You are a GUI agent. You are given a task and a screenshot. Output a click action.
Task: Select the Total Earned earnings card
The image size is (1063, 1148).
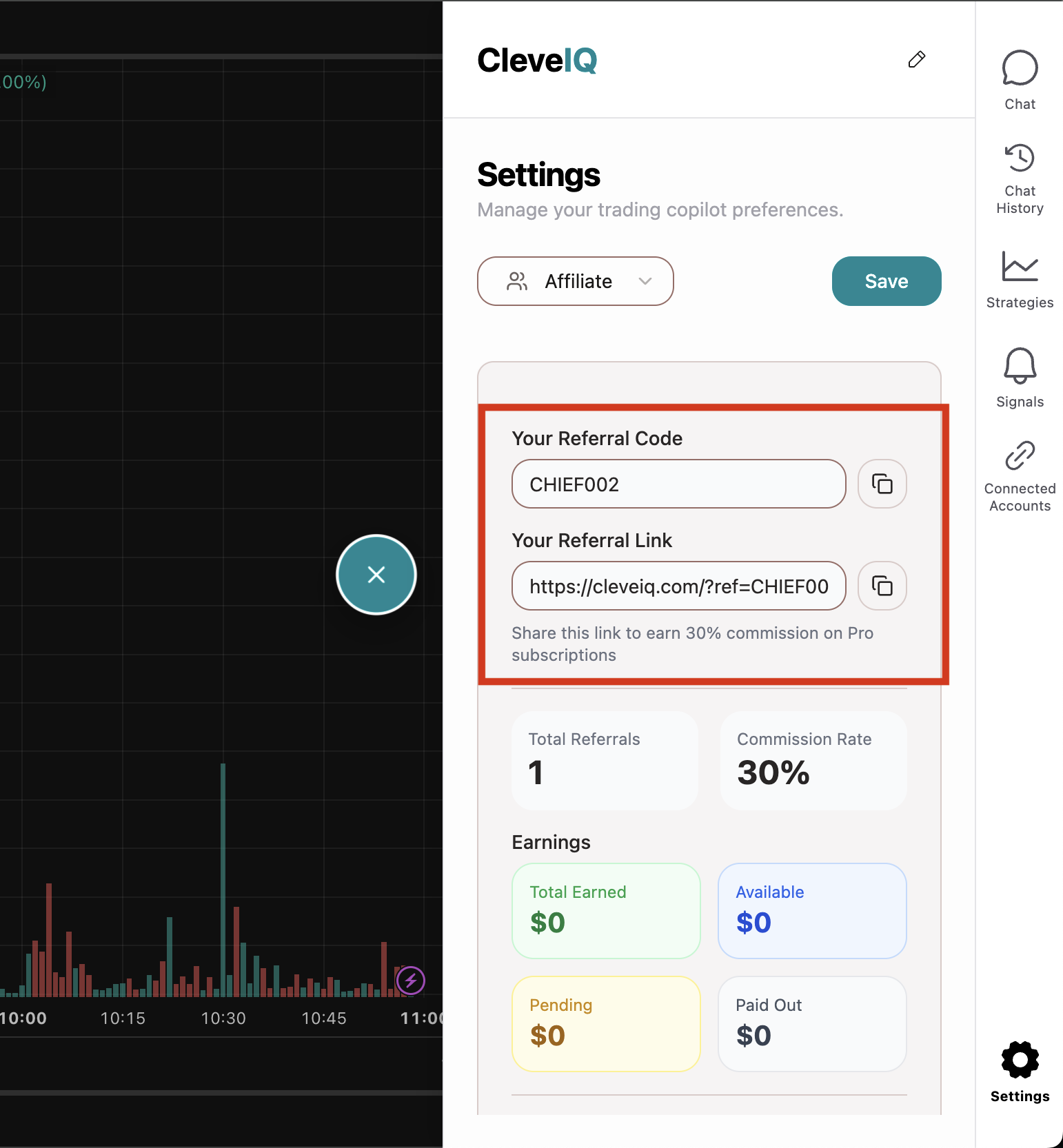[x=606, y=910]
